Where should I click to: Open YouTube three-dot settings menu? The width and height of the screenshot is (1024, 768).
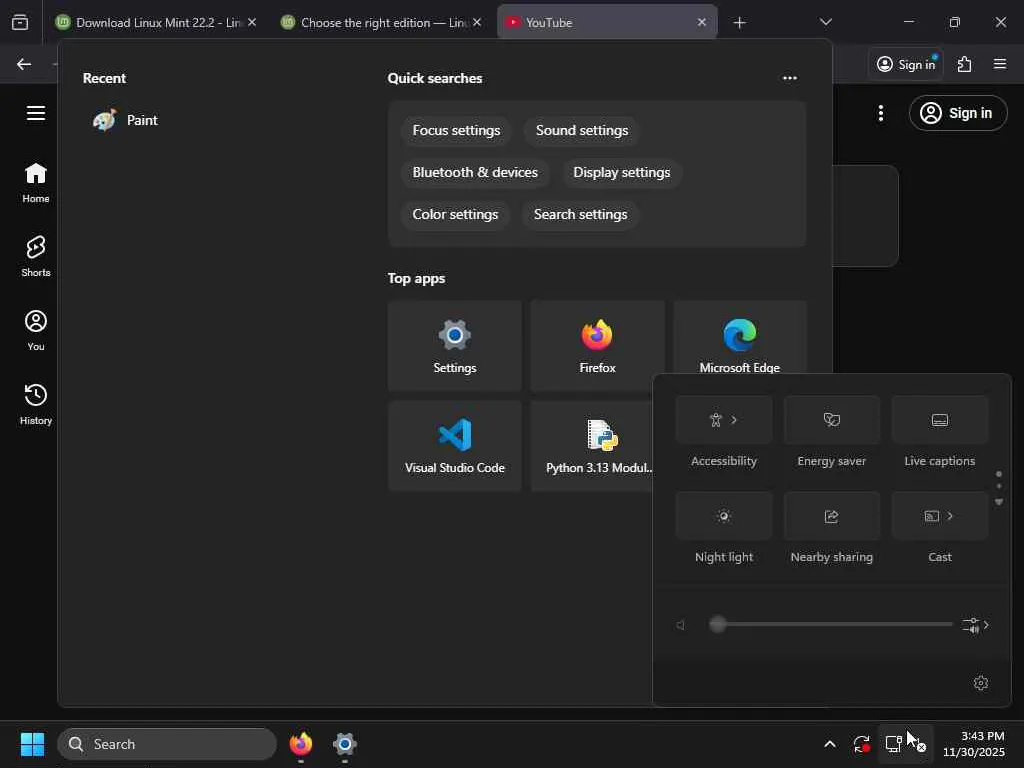click(x=881, y=113)
